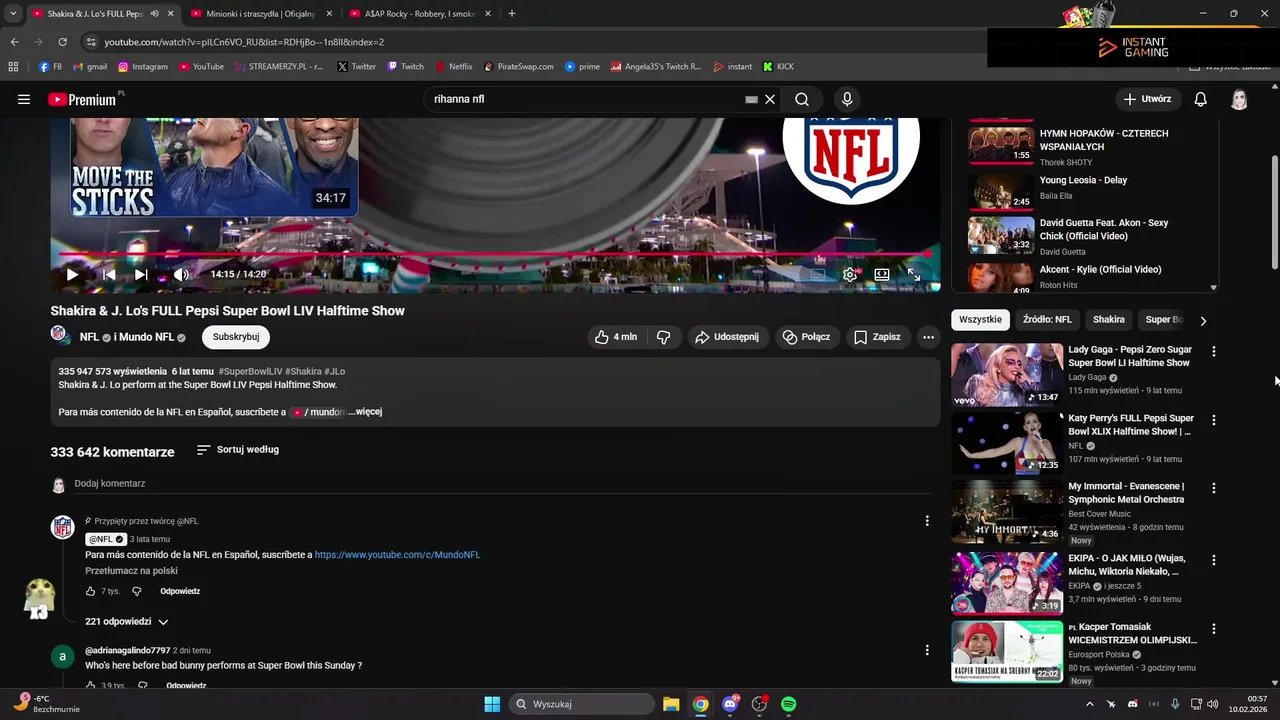The width and height of the screenshot is (1280, 720).
Task: Open options for EKIPA video
Action: (x=1214, y=560)
